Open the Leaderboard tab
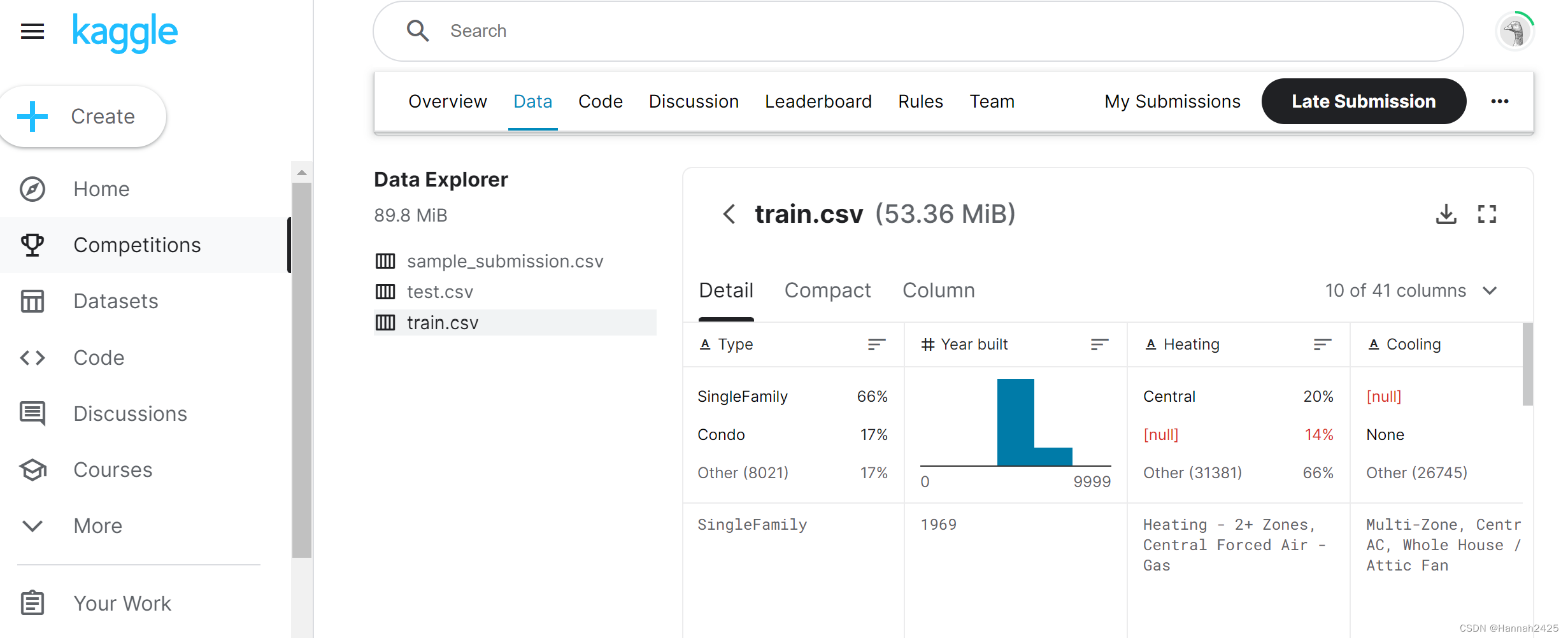Image resolution: width=1568 pixels, height=638 pixels. [x=818, y=101]
